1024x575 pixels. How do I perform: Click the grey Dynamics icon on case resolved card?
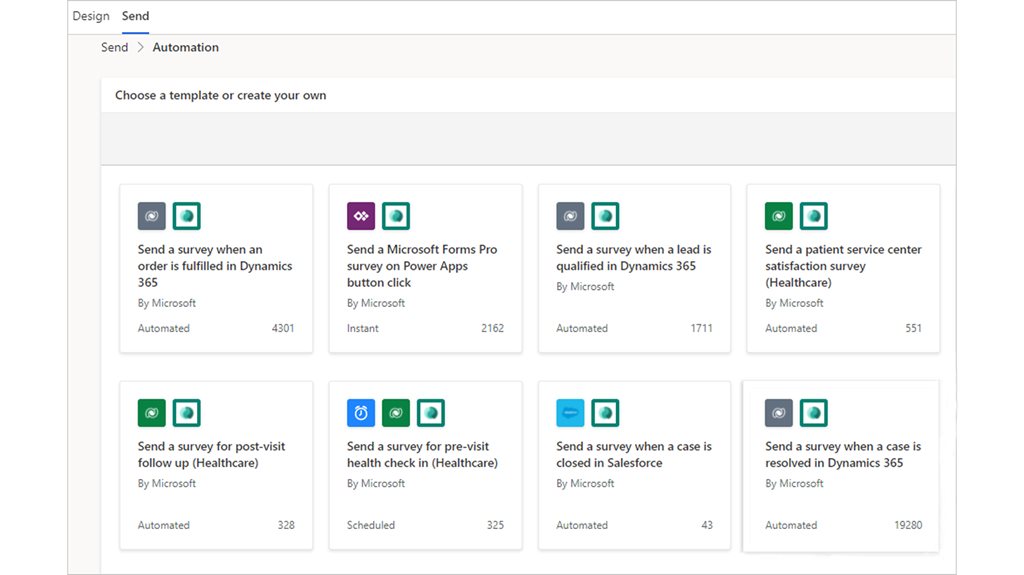pyautogui.click(x=779, y=413)
